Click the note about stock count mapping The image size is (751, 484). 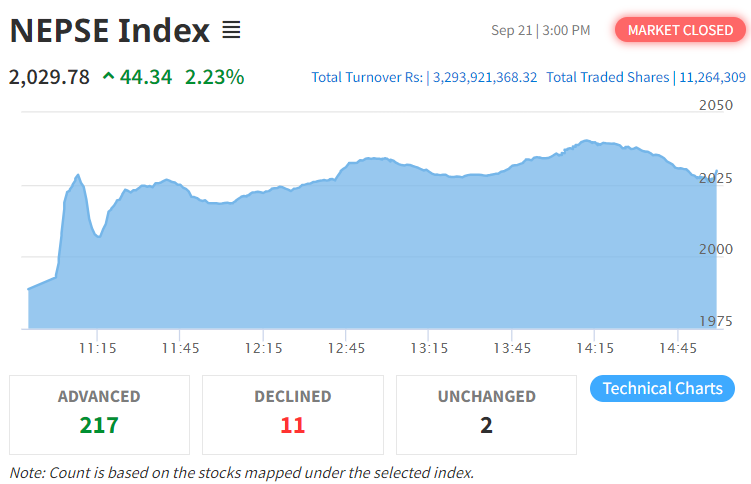[241, 472]
